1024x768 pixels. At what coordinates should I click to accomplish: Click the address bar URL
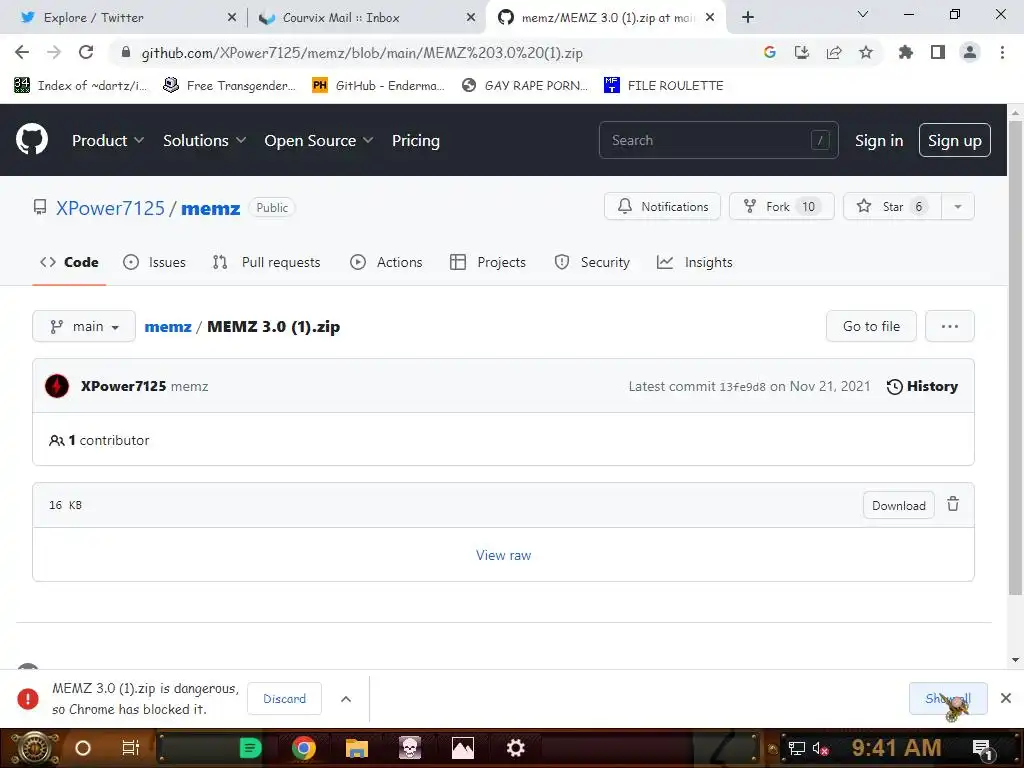362,53
